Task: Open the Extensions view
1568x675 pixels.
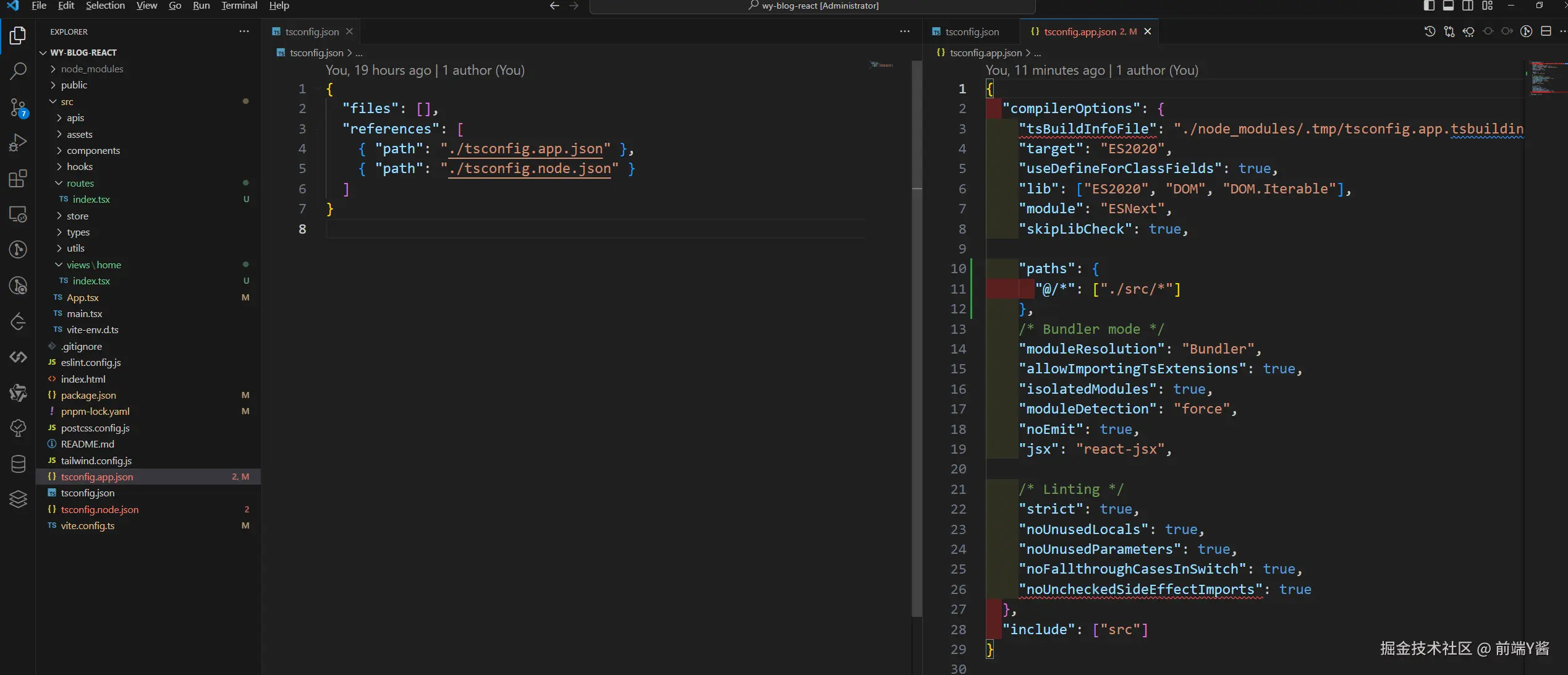Action: point(18,179)
